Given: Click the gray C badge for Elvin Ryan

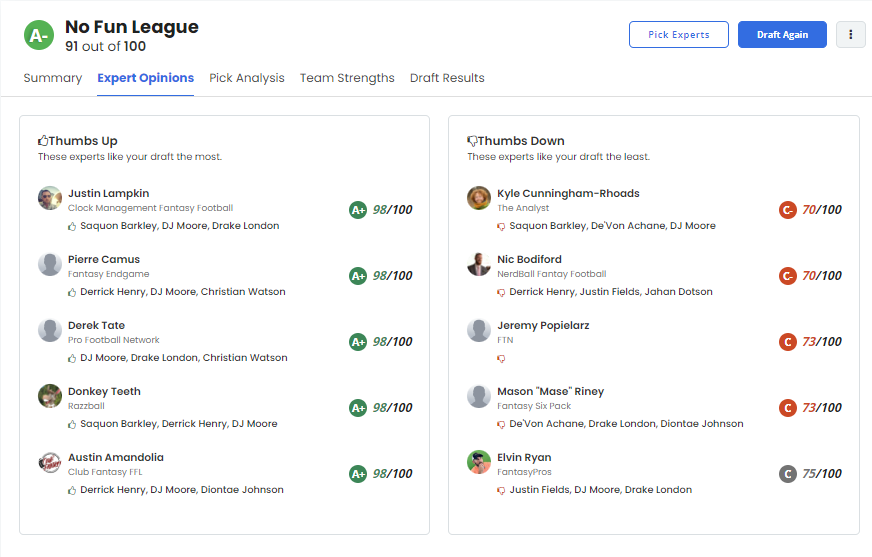Looking at the screenshot, I should 788,474.
